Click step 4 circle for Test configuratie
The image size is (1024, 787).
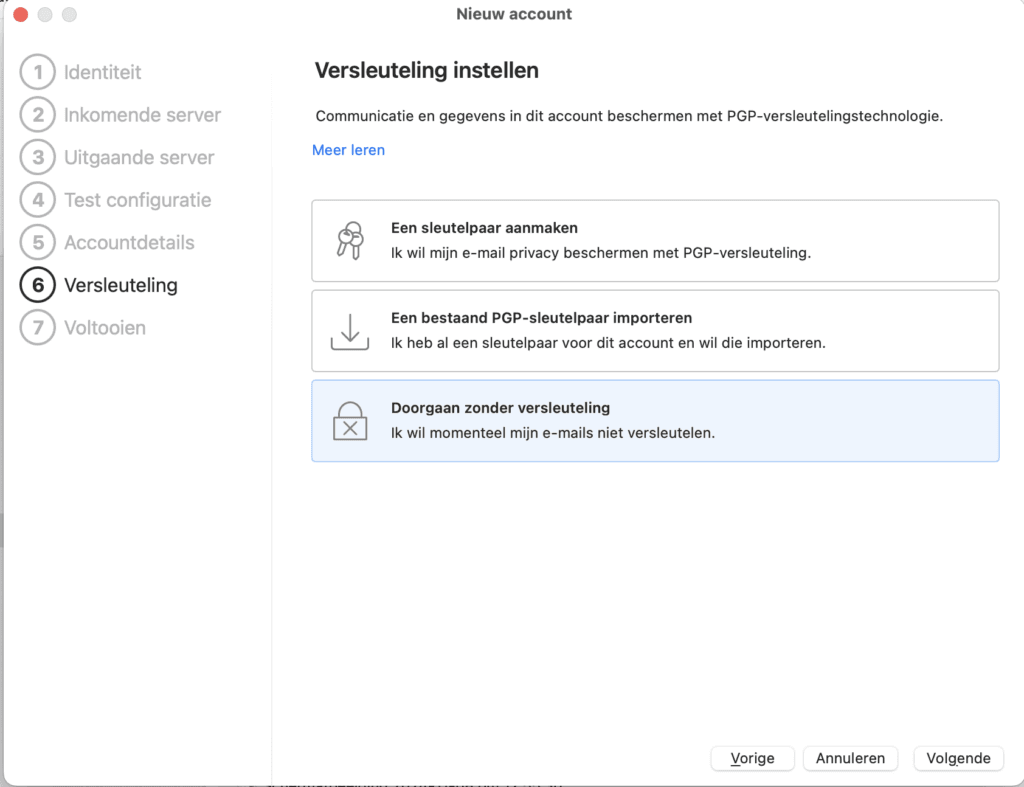[37, 200]
